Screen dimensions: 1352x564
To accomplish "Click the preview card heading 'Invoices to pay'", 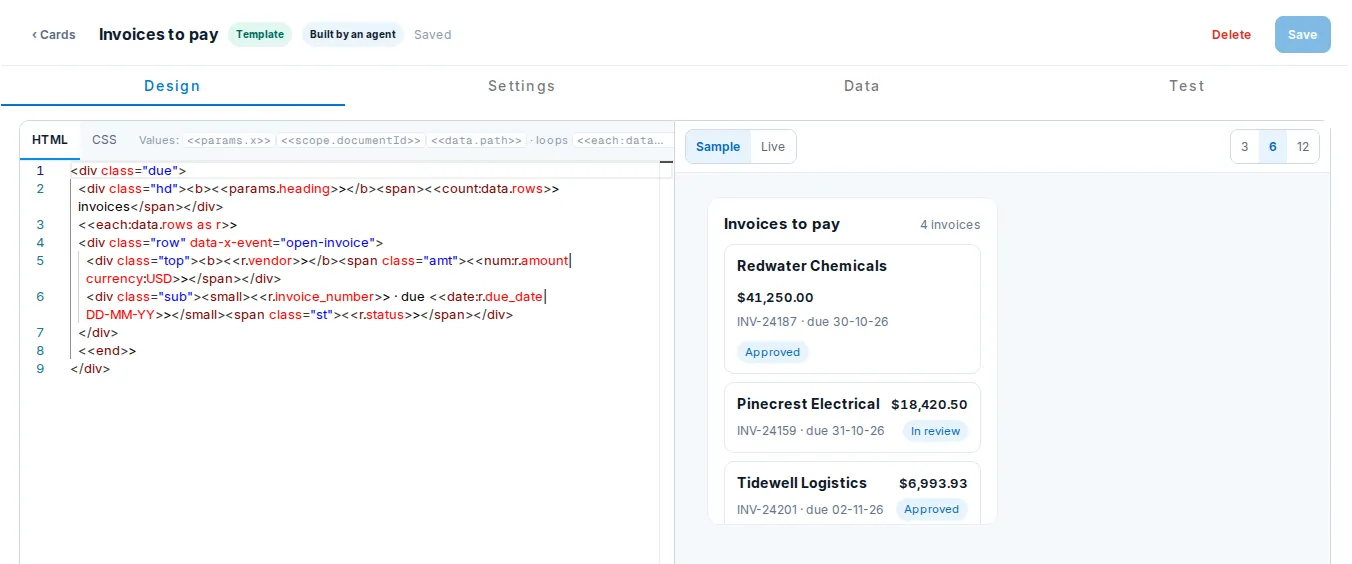I will pos(782,224).
